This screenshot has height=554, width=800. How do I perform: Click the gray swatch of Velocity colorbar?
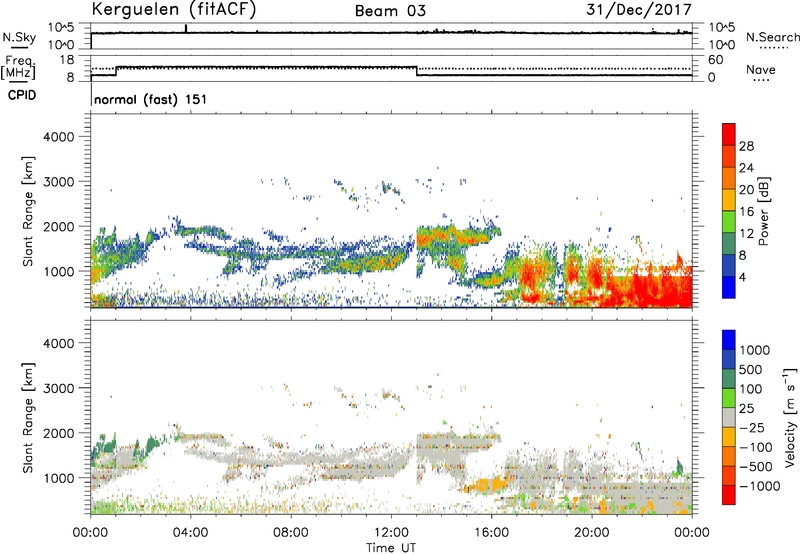(729, 417)
